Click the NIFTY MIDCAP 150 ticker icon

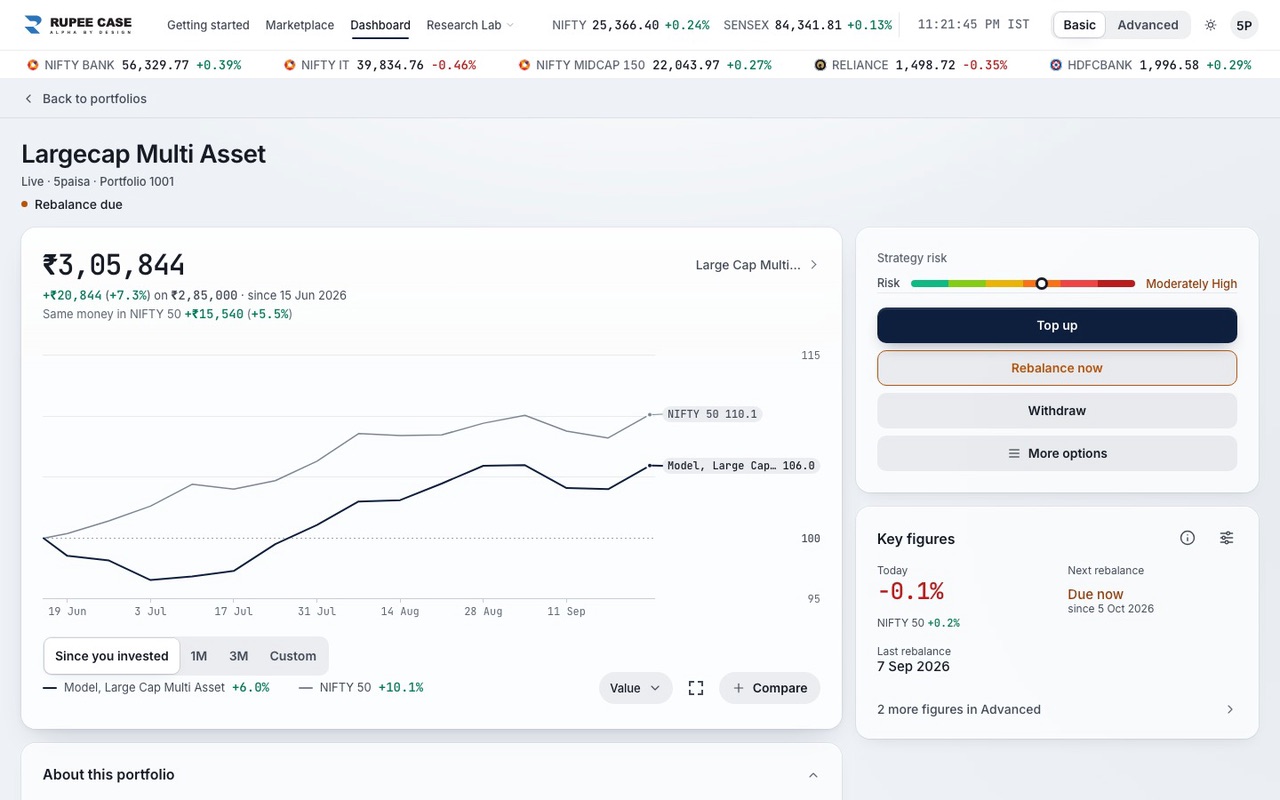[x=524, y=65]
